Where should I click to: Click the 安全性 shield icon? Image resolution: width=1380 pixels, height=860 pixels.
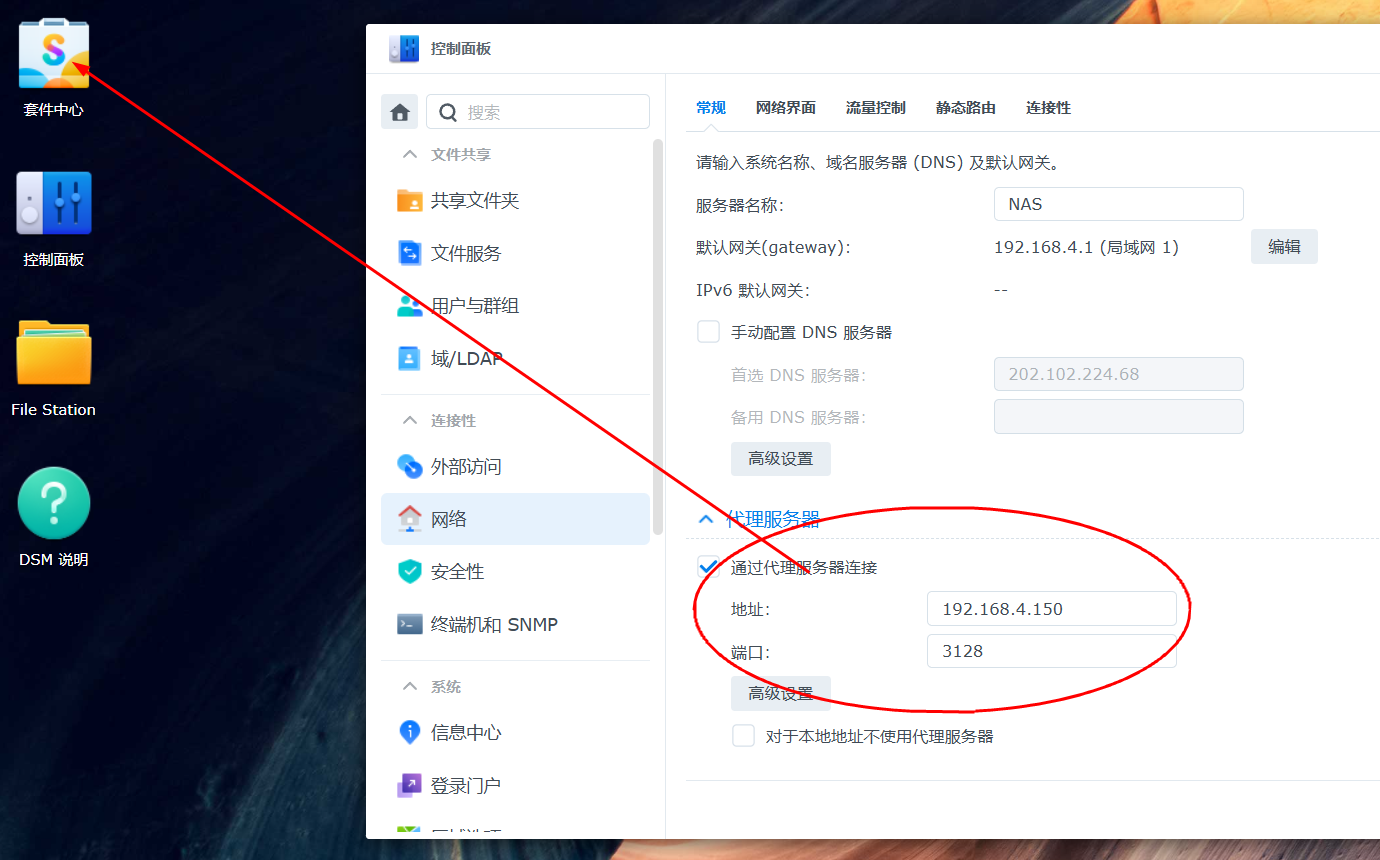click(x=410, y=571)
